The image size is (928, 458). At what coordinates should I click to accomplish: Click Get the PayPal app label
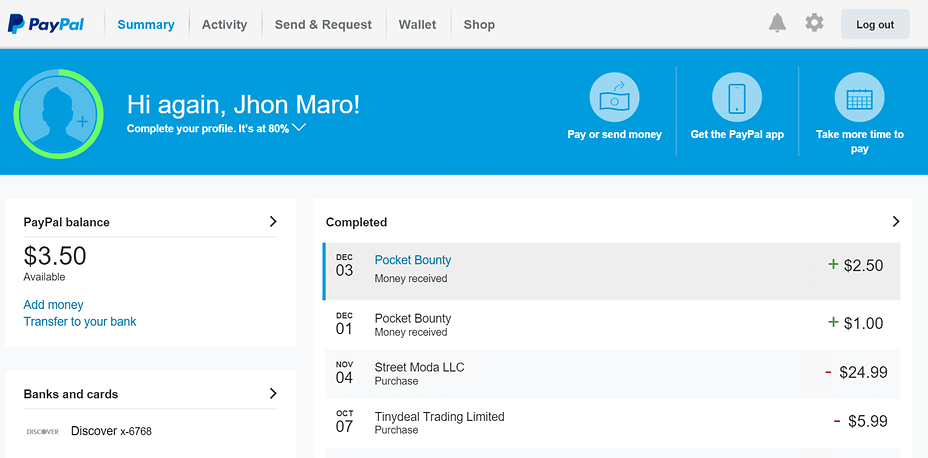click(x=737, y=134)
